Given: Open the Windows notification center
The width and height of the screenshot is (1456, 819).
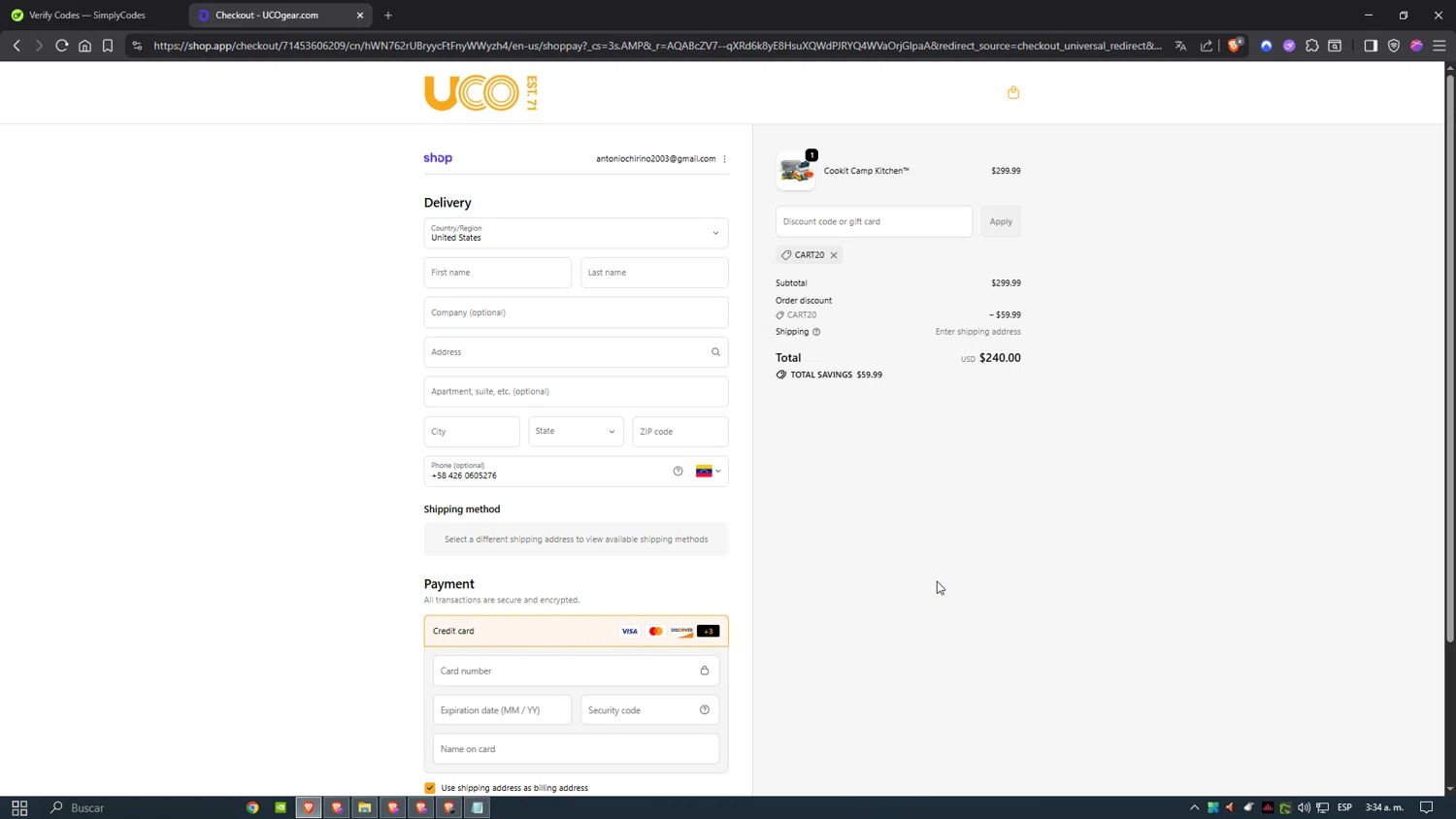Looking at the screenshot, I should point(1426,807).
